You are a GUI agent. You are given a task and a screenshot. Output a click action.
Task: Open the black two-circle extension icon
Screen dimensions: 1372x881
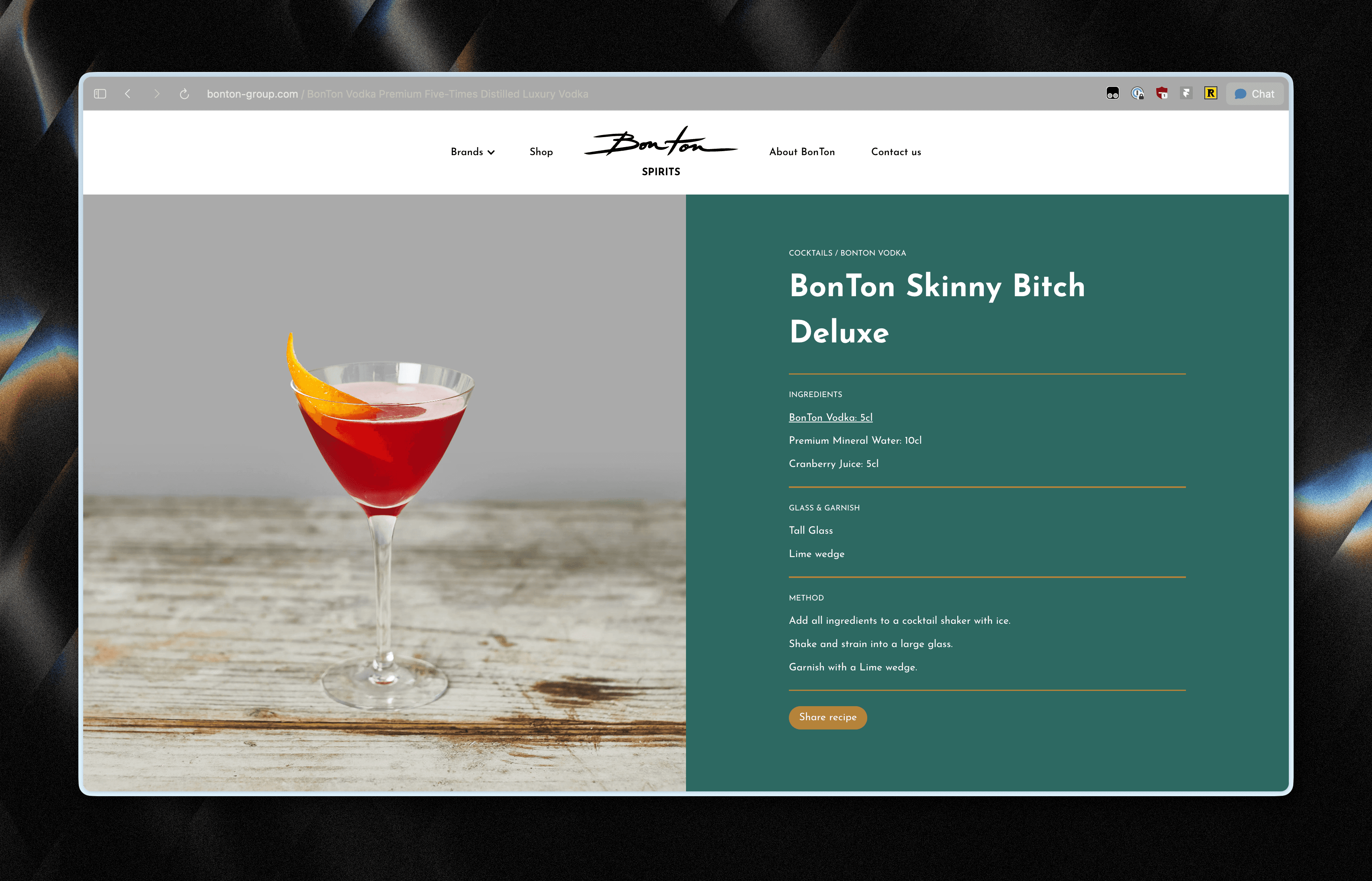[x=1112, y=93]
